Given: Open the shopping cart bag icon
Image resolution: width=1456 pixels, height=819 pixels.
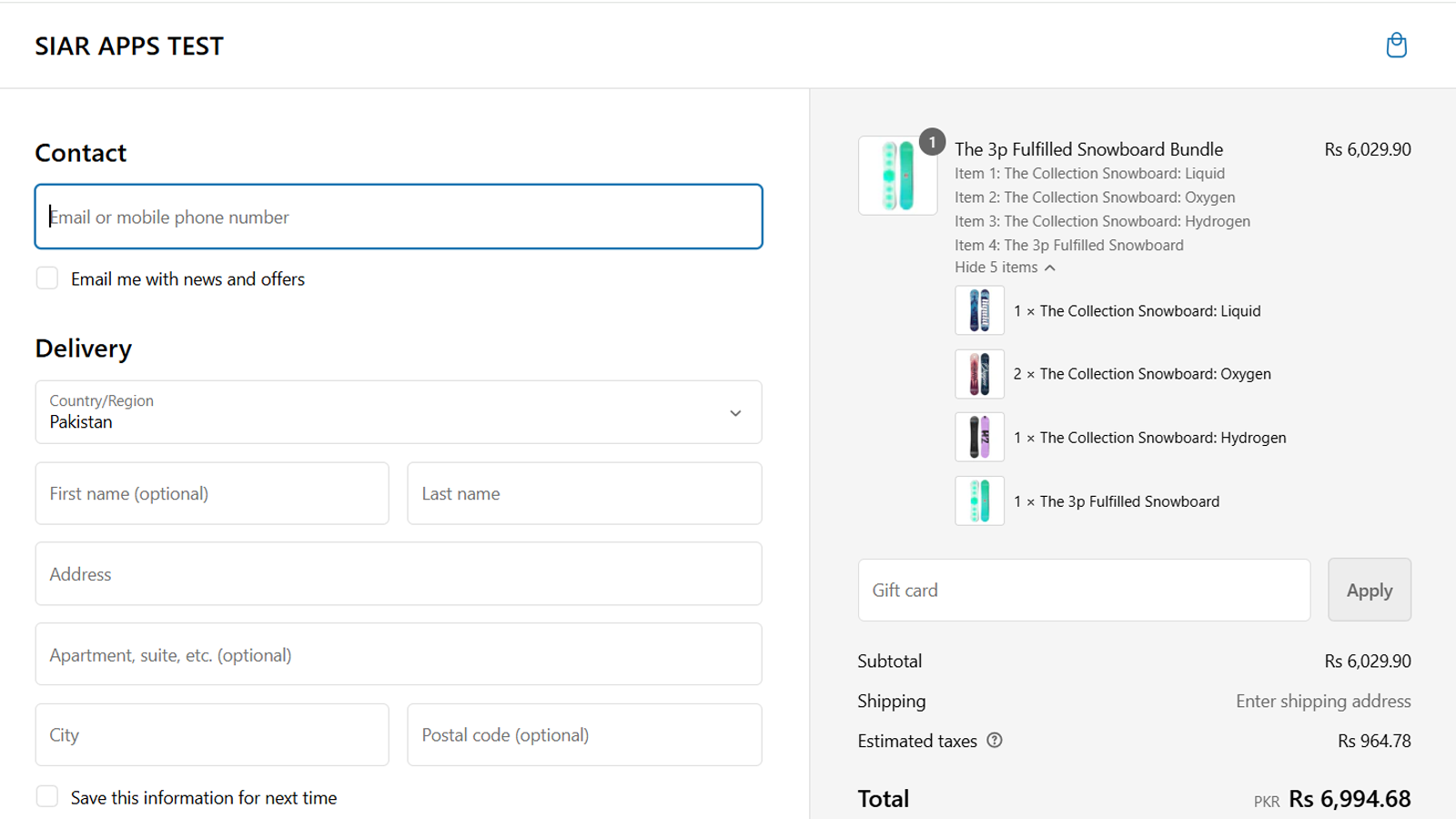Looking at the screenshot, I should tap(1397, 45).
